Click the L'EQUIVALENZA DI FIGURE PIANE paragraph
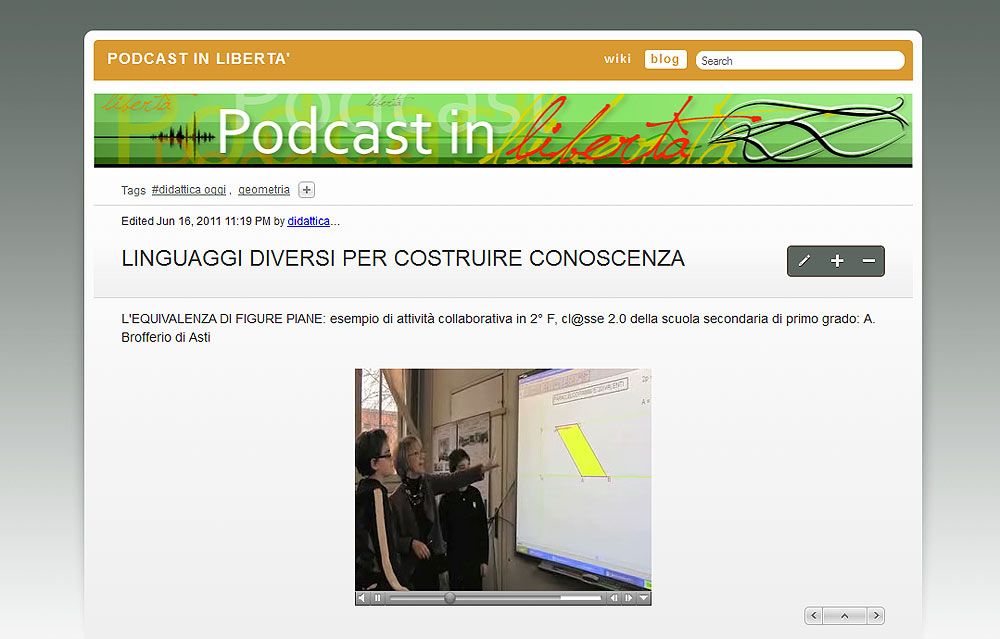1000x639 pixels. (498, 328)
